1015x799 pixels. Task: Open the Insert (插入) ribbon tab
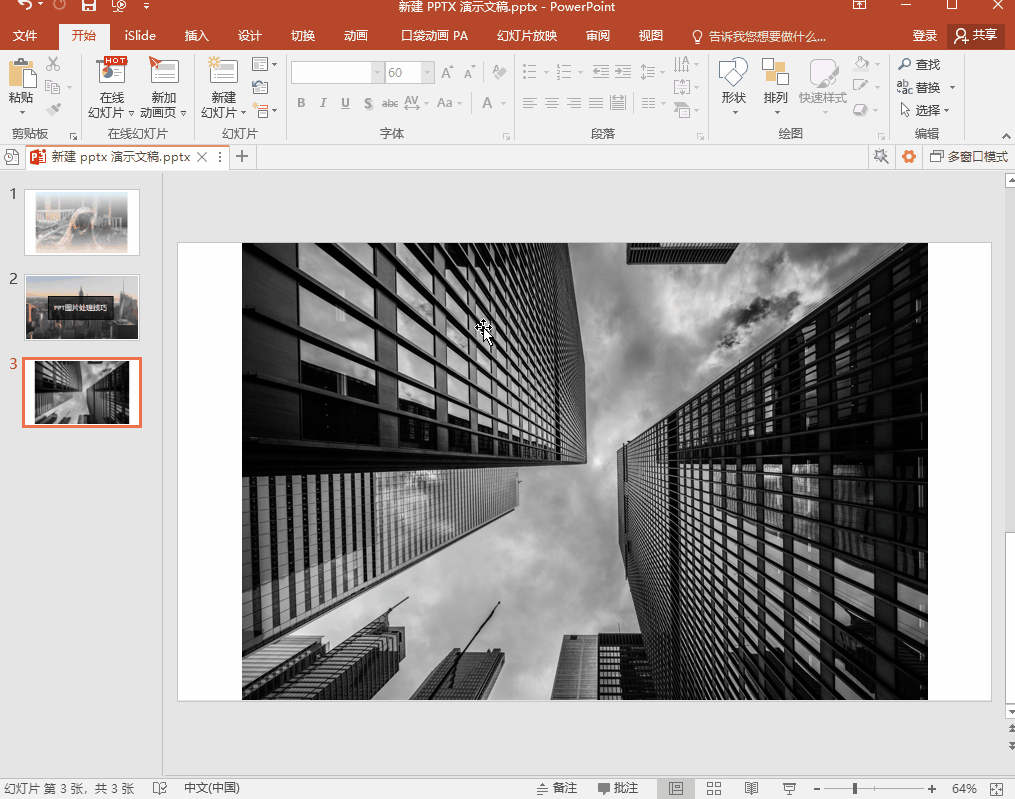pos(197,36)
